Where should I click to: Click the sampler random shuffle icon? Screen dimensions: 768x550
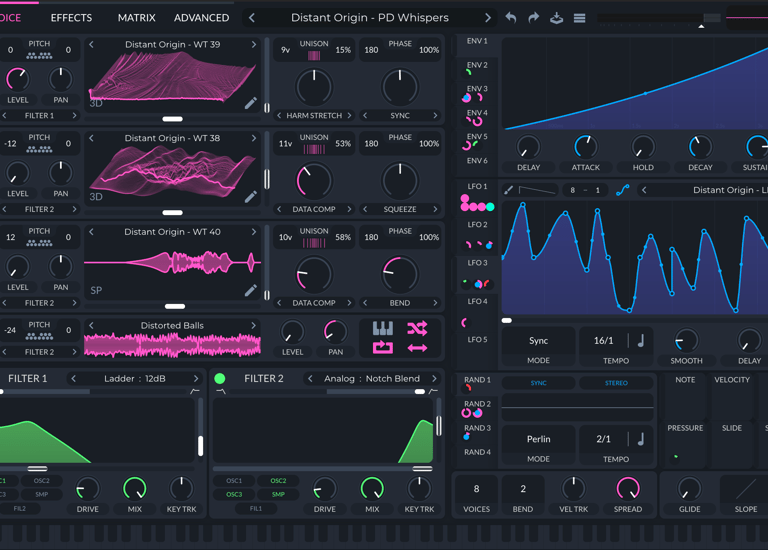coord(417,328)
